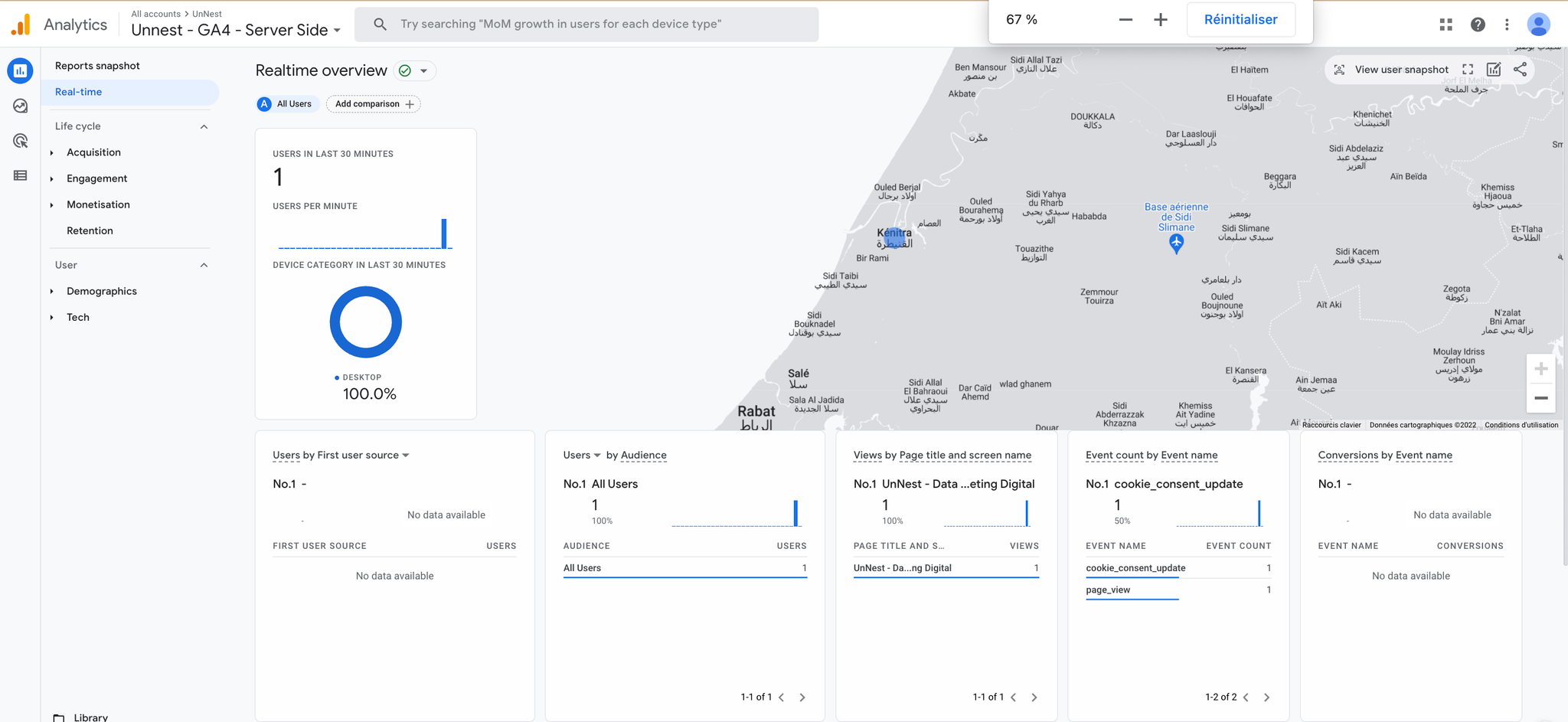This screenshot has height=722, width=1568.
Task: Select the Real-time report
Action: 130,92
